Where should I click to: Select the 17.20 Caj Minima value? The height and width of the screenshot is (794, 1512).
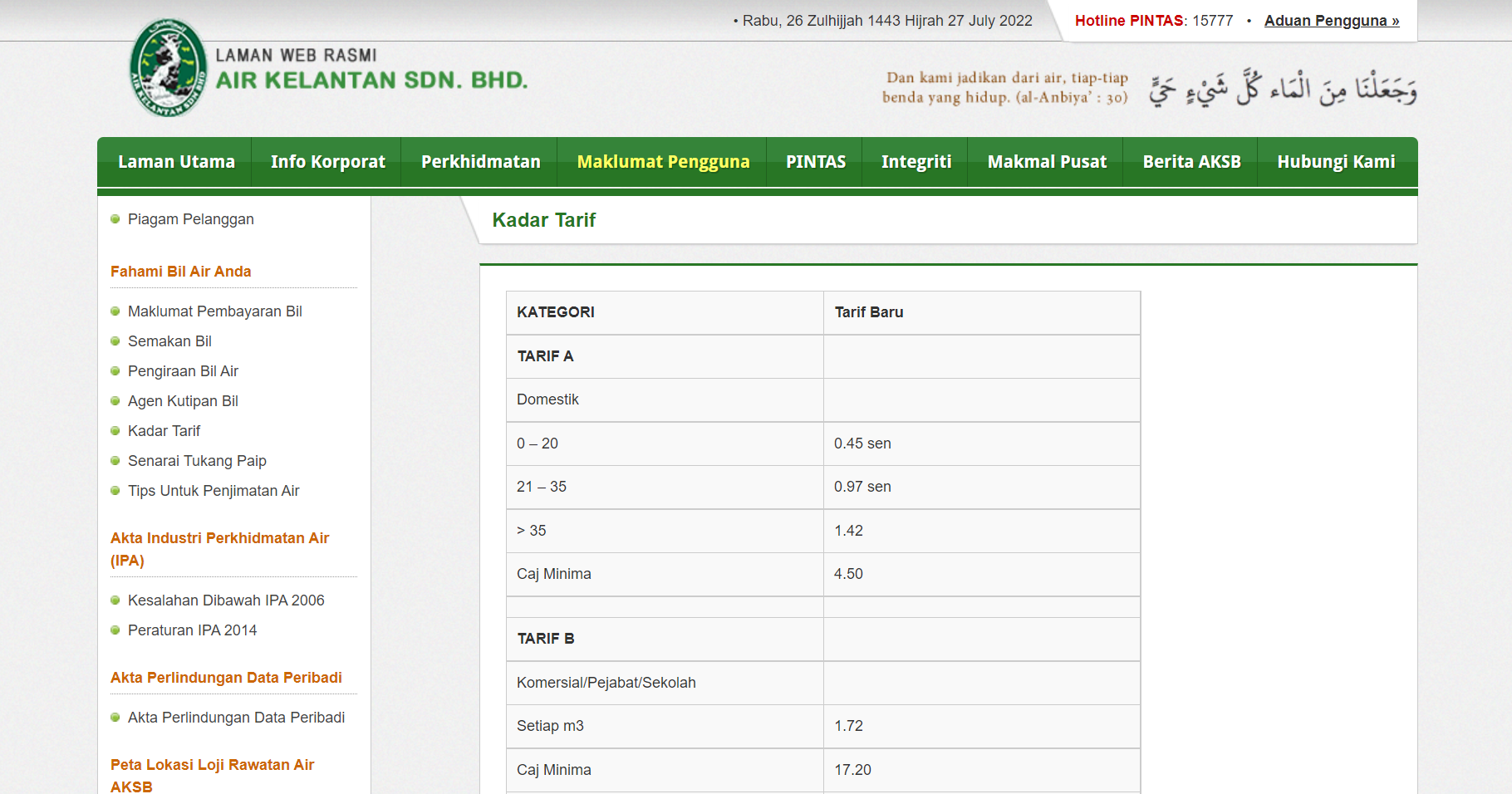click(x=982, y=770)
